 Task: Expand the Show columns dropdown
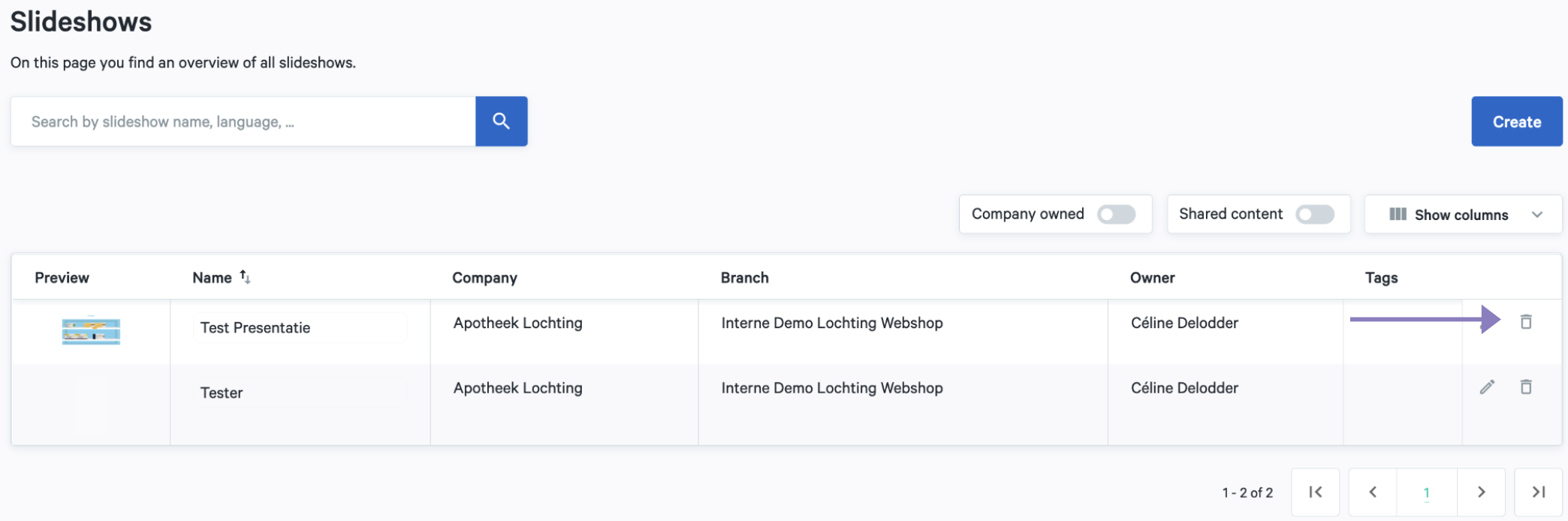point(1463,215)
